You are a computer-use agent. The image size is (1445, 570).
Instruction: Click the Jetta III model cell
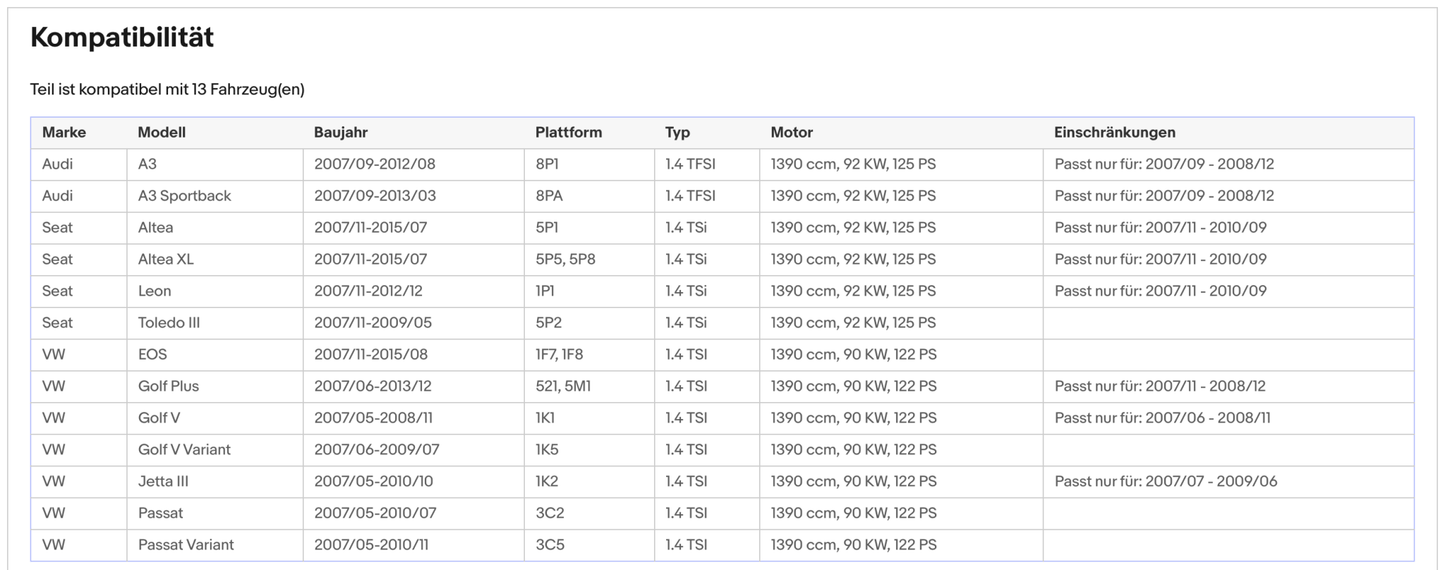click(163, 481)
